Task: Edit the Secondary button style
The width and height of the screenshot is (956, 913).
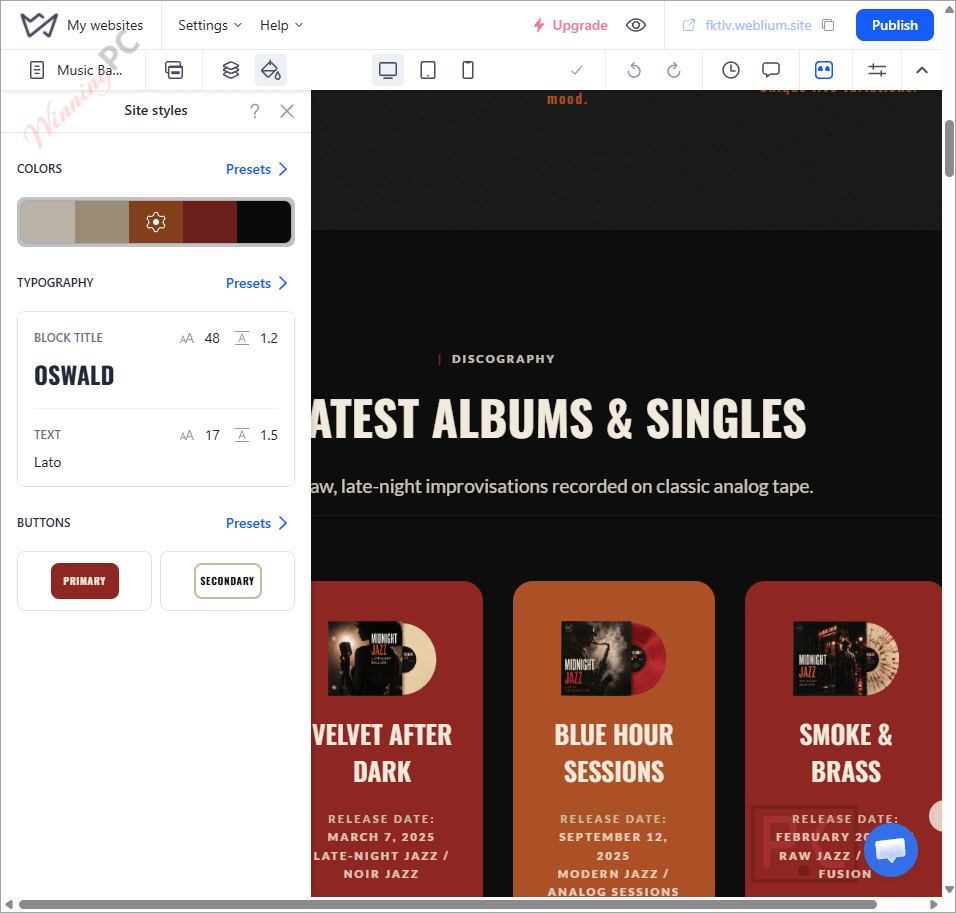Action: (x=227, y=581)
